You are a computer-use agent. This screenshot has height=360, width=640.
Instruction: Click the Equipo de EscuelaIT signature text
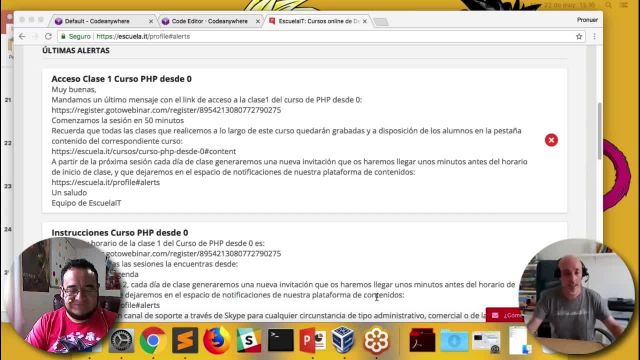click(x=87, y=203)
